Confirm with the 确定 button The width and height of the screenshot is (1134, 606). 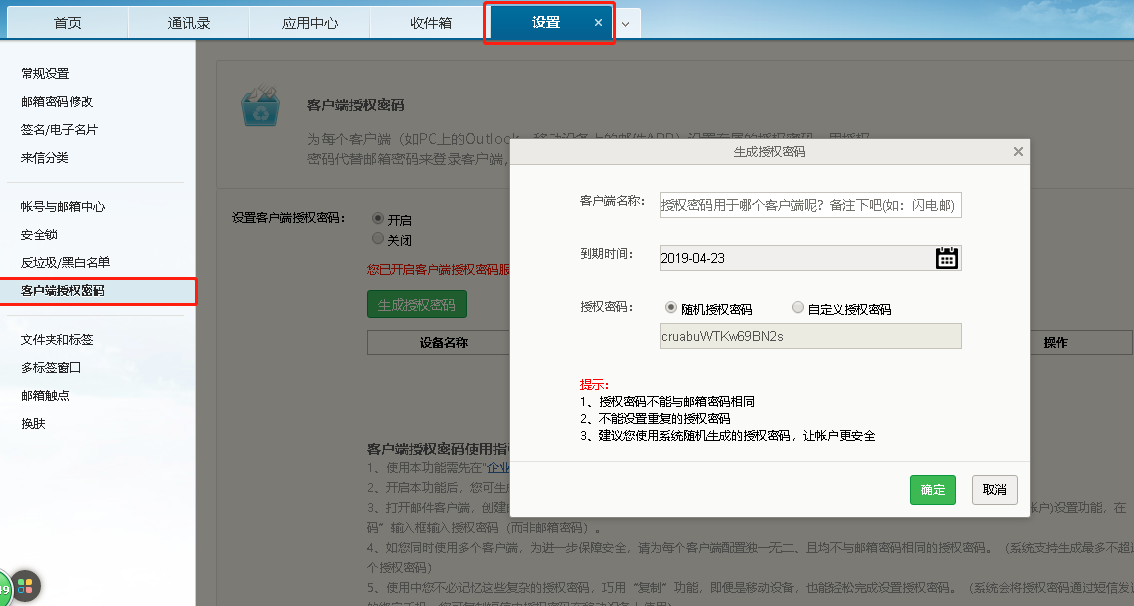pos(932,490)
